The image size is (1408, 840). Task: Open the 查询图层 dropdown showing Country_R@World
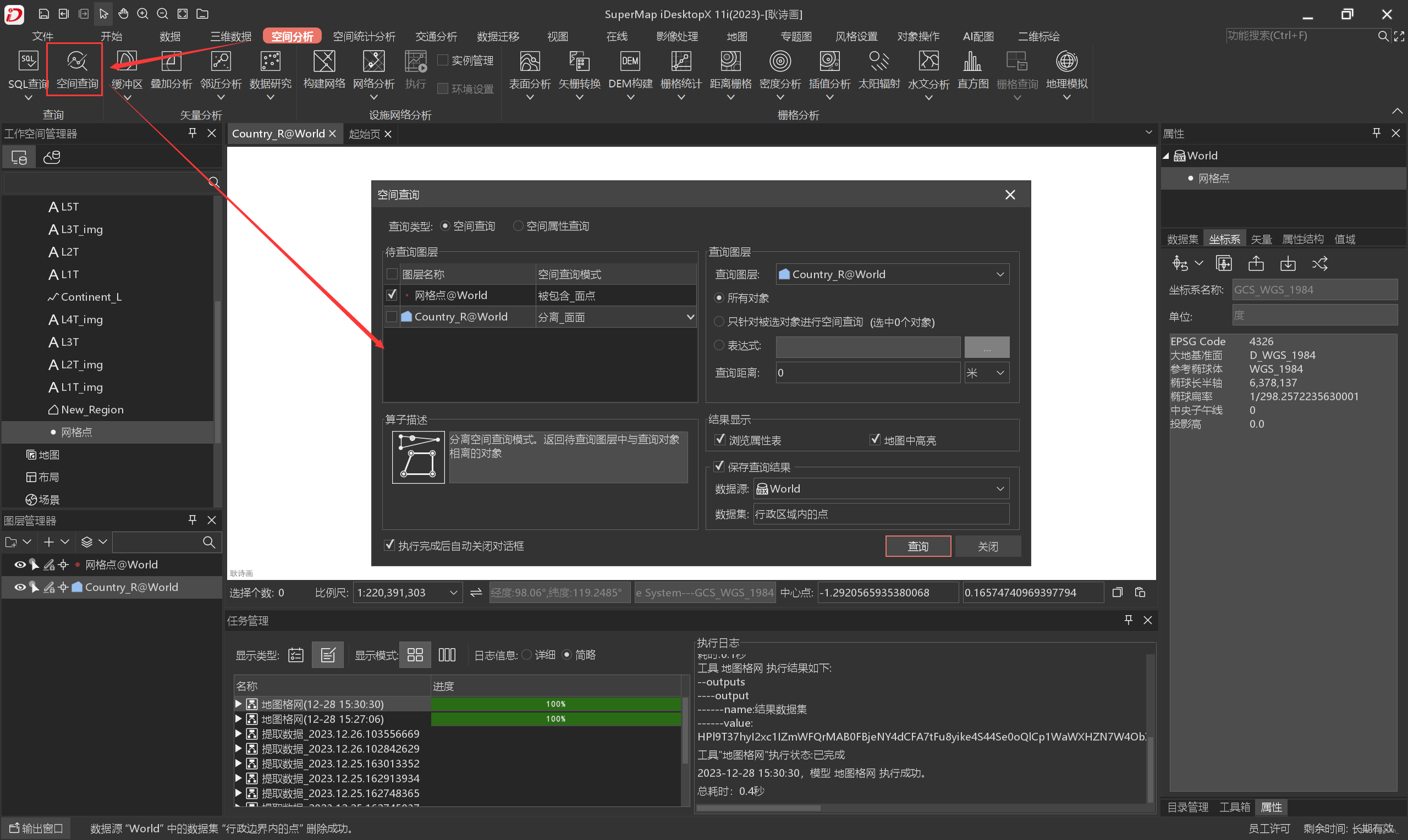(1000, 274)
